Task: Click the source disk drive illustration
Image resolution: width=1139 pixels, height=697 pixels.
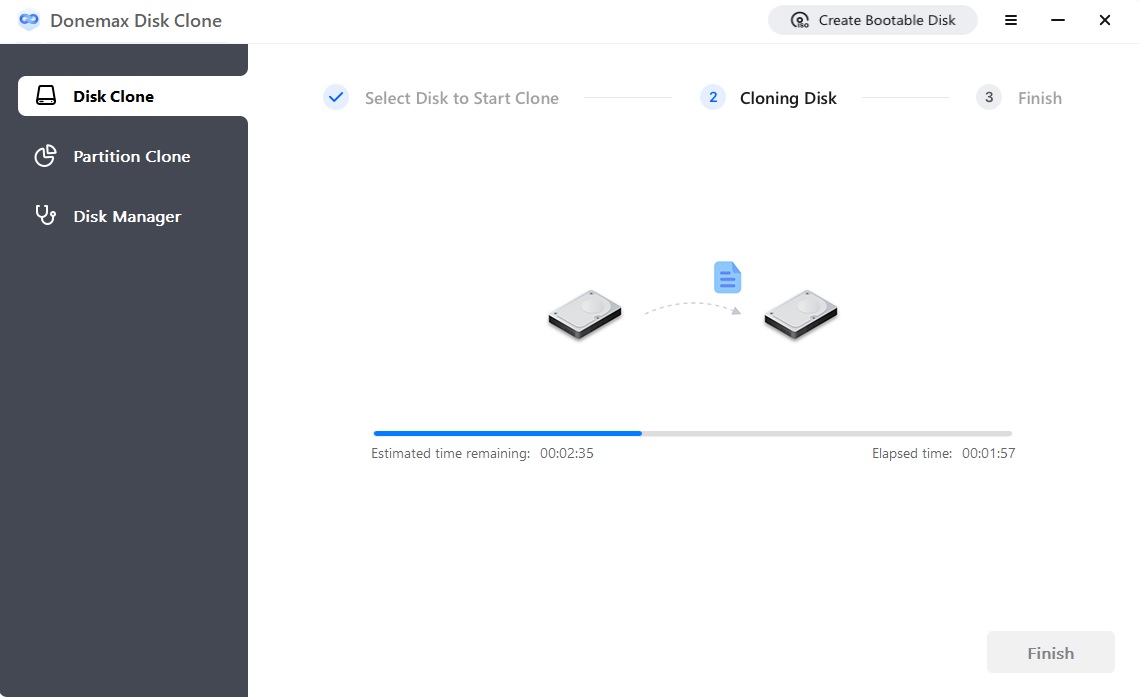Action: [584, 313]
